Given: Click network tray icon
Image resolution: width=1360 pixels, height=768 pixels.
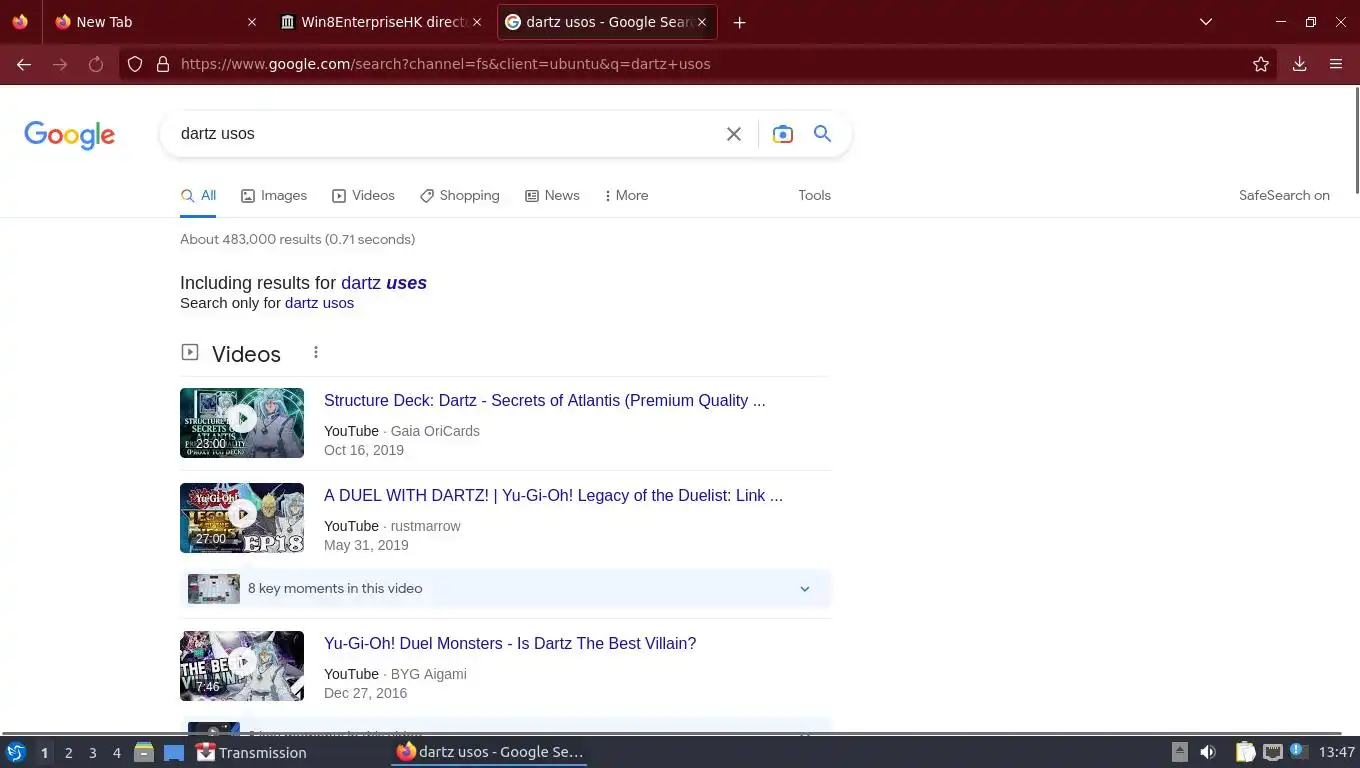Looking at the screenshot, I should (x=1272, y=752).
